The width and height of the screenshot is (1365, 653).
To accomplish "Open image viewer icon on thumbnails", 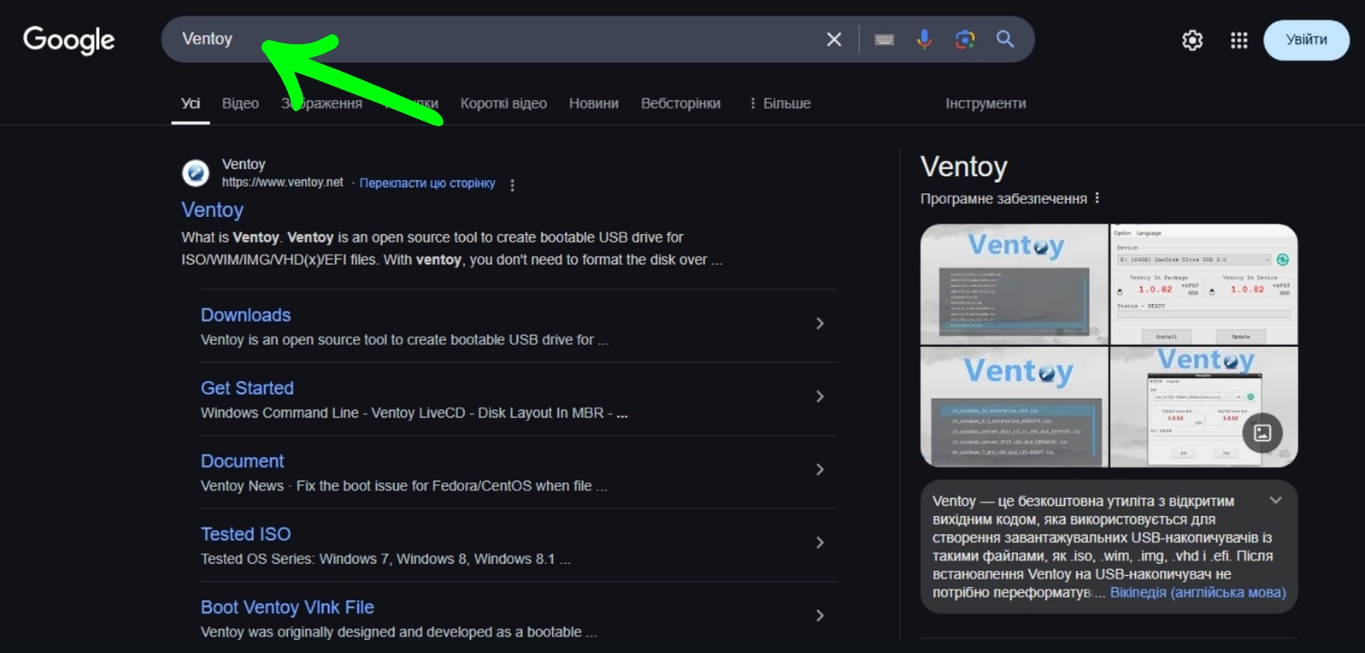I will tap(1262, 432).
